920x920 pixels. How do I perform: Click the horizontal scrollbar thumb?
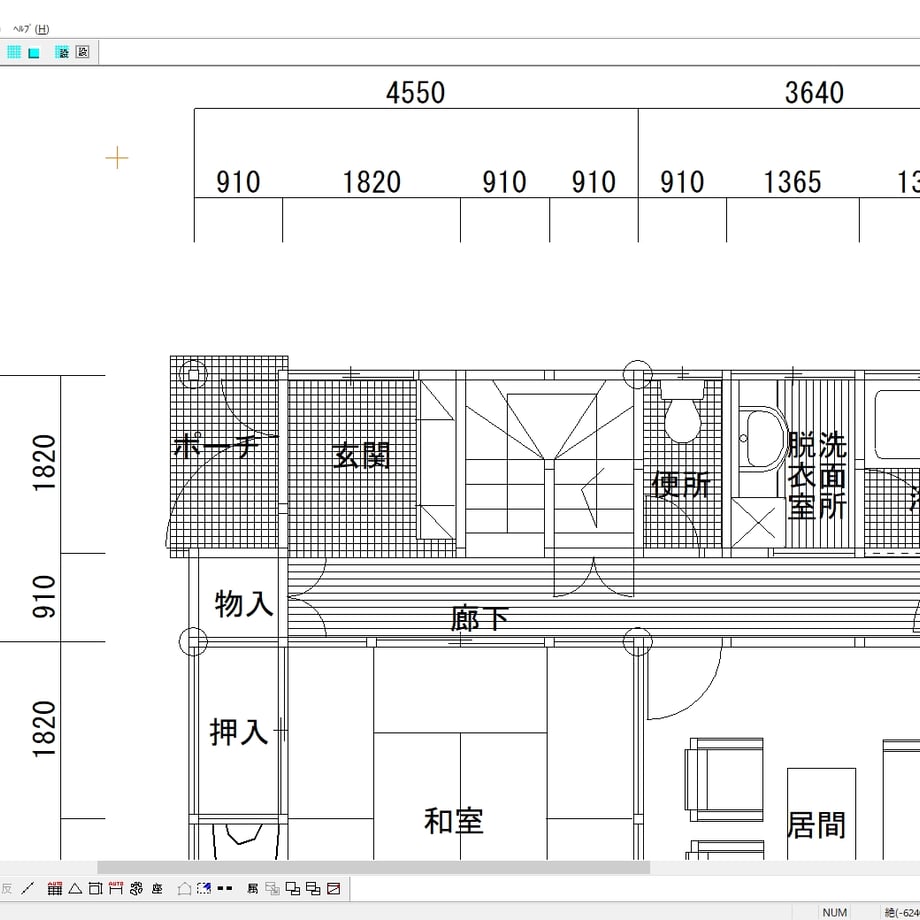click(373, 867)
